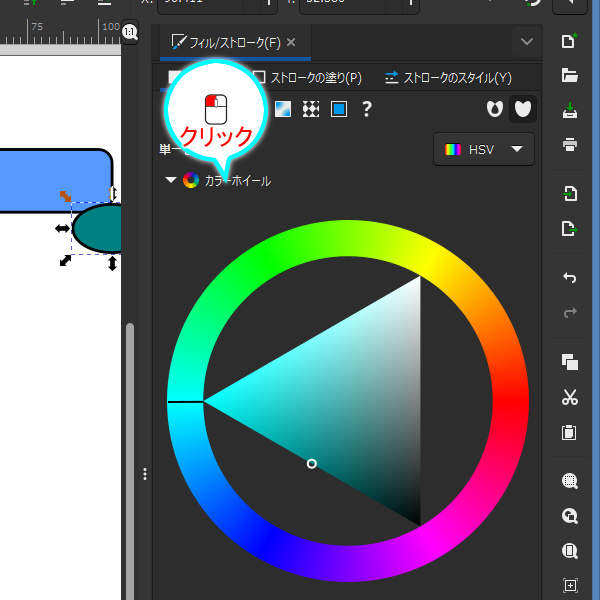Switch to ストロークのスタイル(Y) tab
This screenshot has width=600, height=600.
tap(448, 78)
